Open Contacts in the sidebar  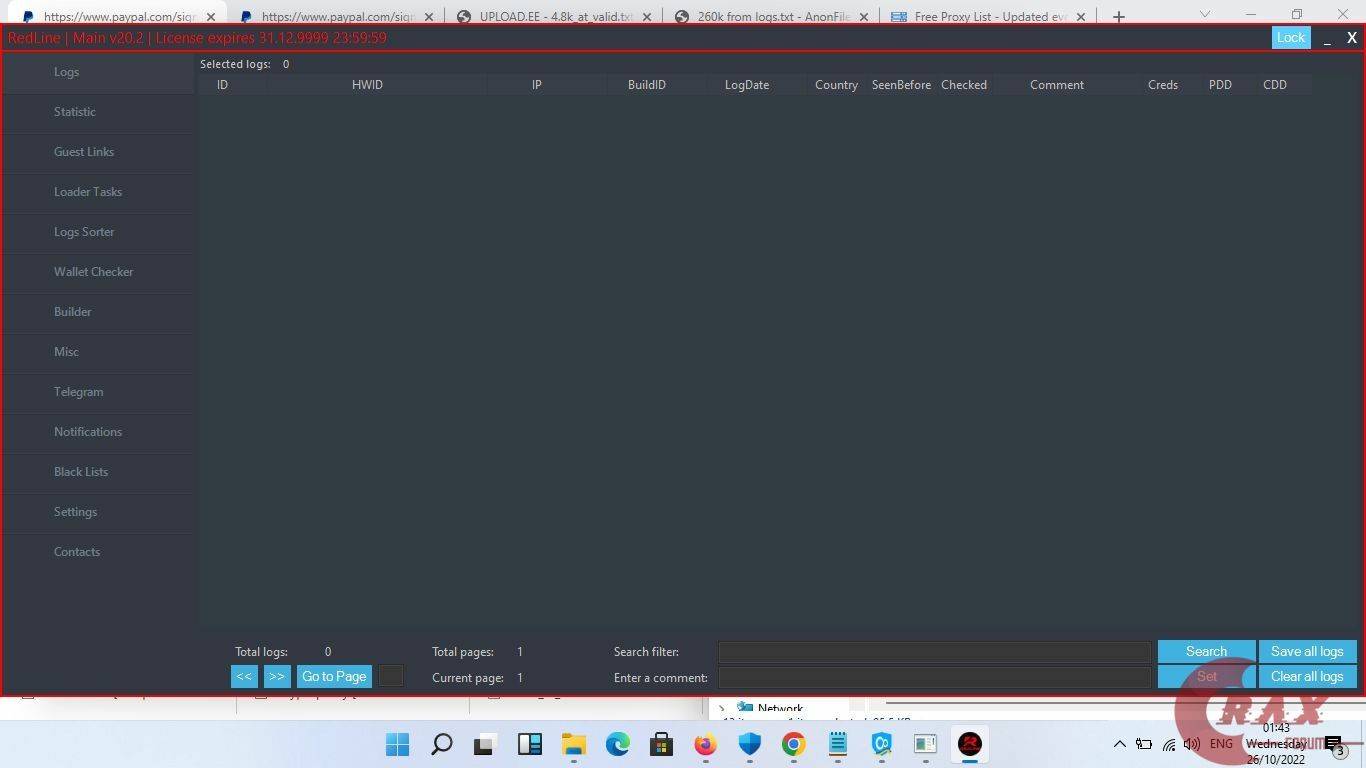[98, 552]
